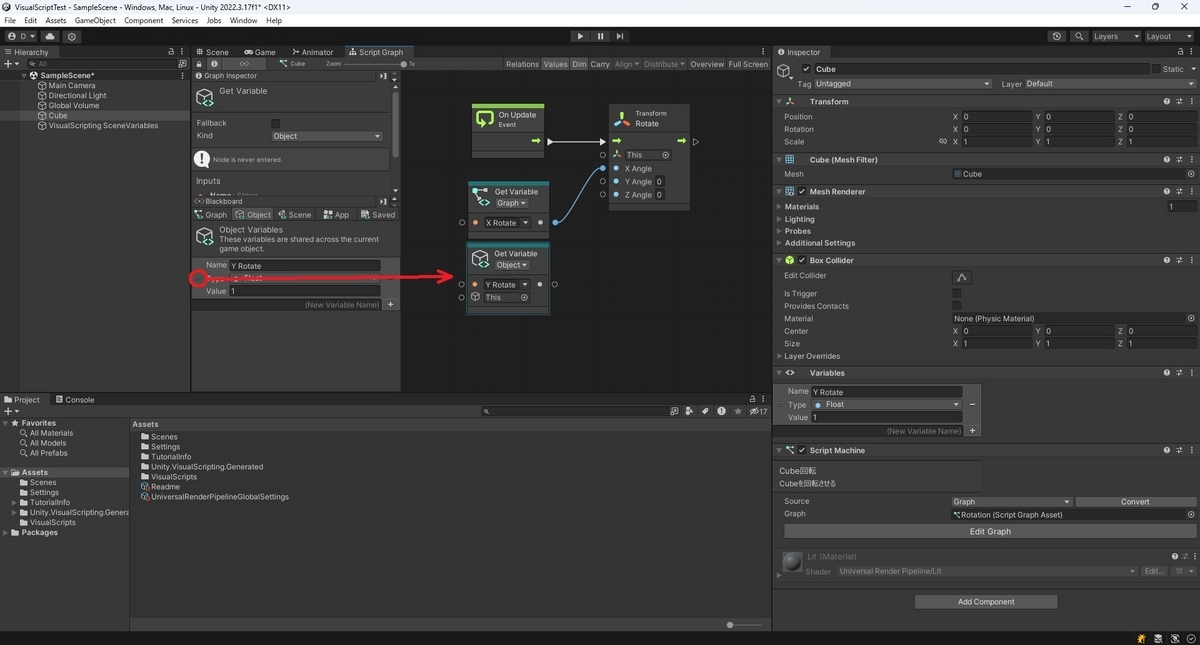Viewport: 1200px width, 645px height.
Task: Click the Overview button in graph toolbar
Action: tap(707, 64)
